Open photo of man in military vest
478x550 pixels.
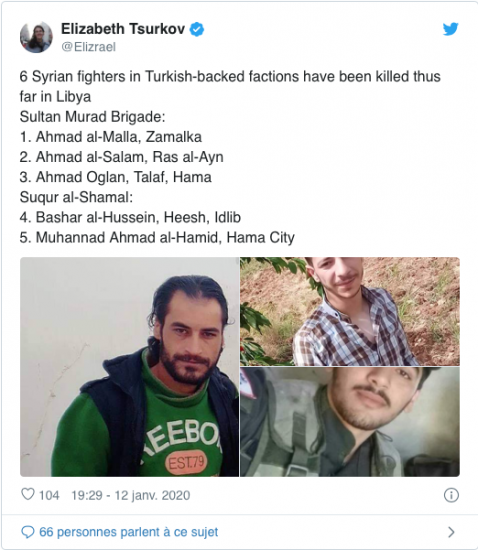tap(350, 422)
